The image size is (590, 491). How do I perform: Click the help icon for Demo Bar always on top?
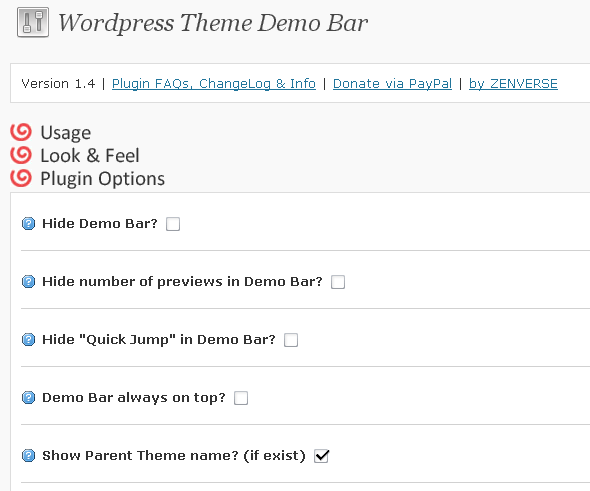pyautogui.click(x=28, y=397)
